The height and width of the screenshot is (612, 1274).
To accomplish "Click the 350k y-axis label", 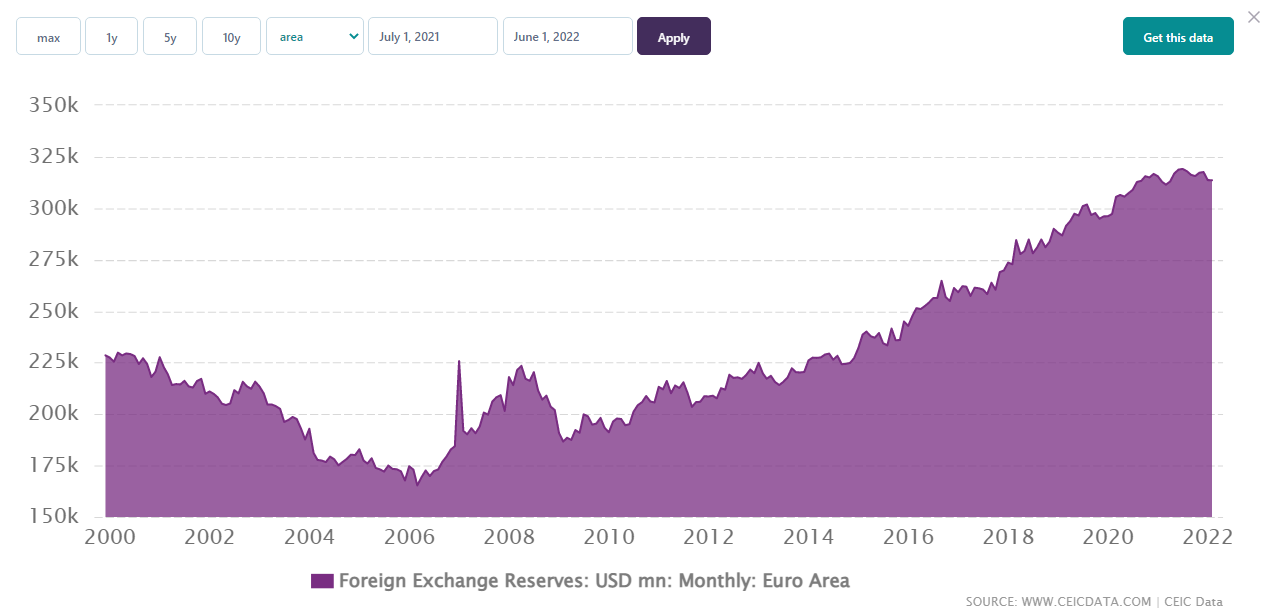I will (55, 106).
